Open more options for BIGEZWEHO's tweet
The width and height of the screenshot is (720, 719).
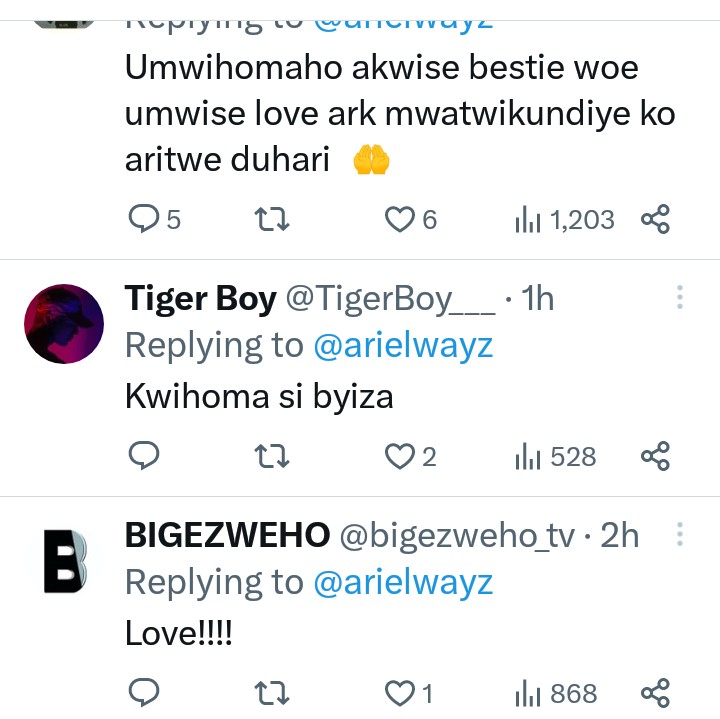pyautogui.click(x=680, y=535)
